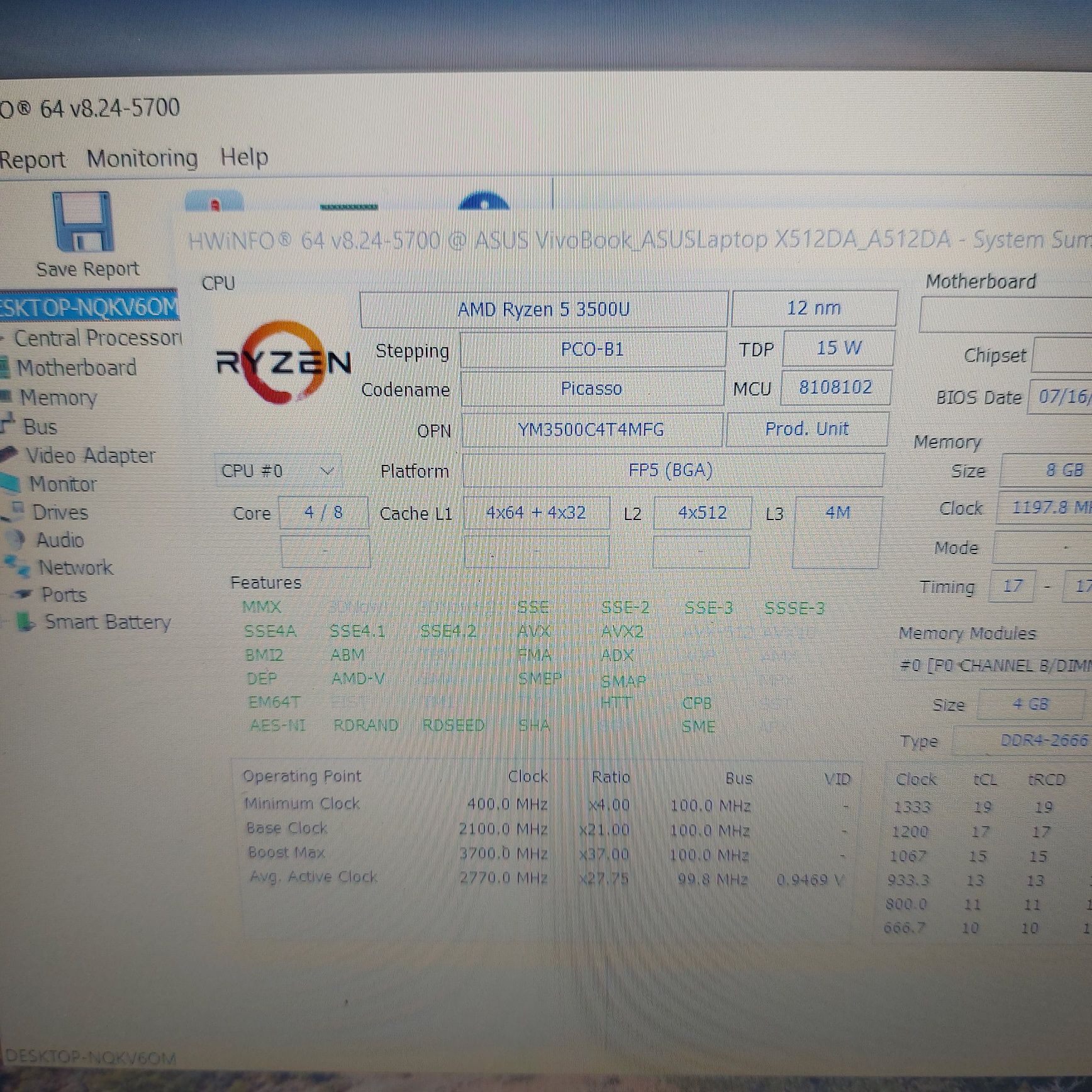The width and height of the screenshot is (1092, 1092).
Task: Click the DESKTOP-NQKV6OM status bar text
Action: 90,1057
